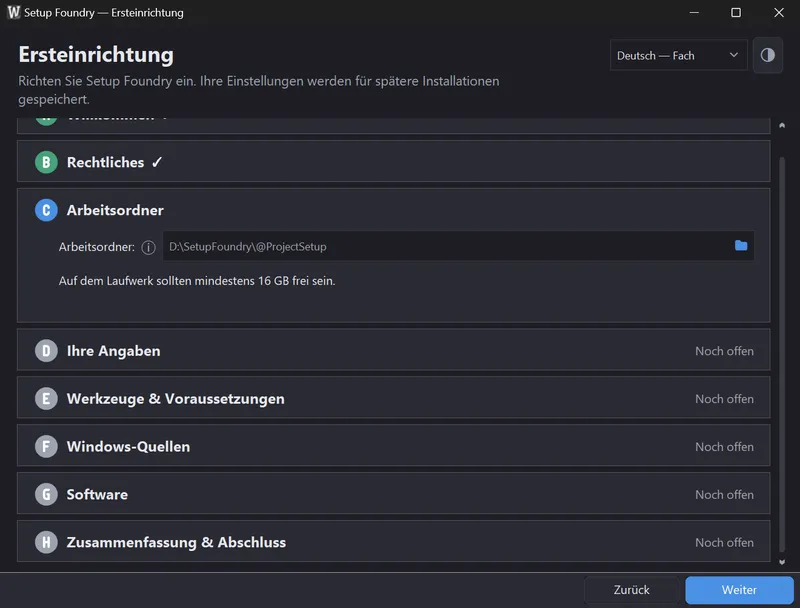This screenshot has width=800, height=608.
Task: Click the checkmark next to Rechtliches
Action: pos(157,162)
